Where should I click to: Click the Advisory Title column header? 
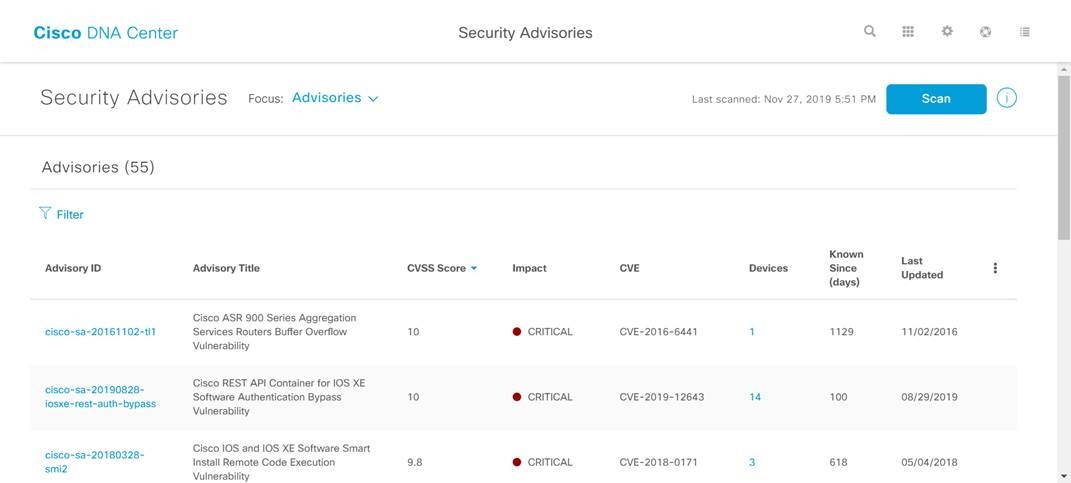point(226,268)
